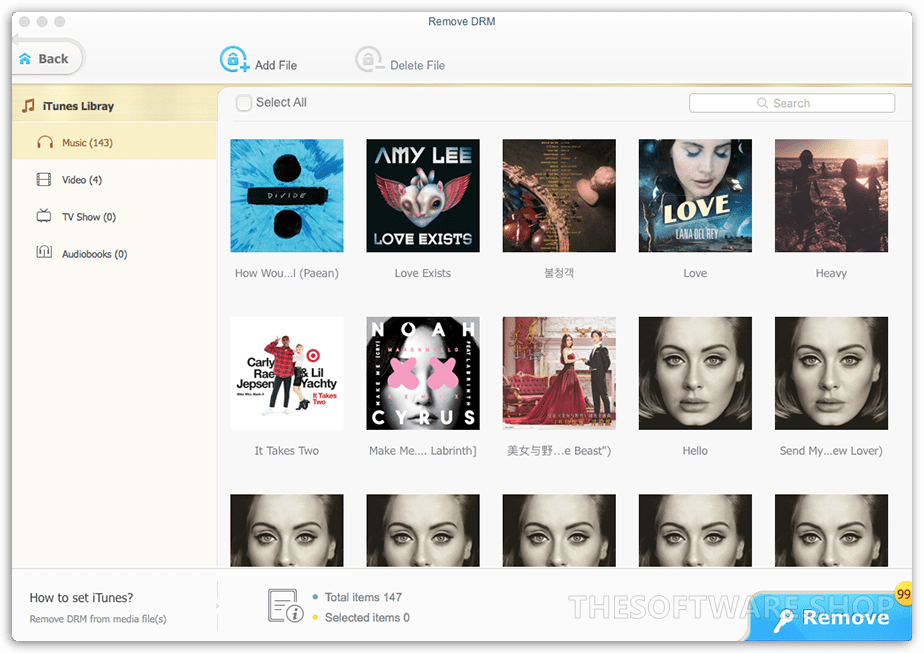Select the 불청객 album cover thumbnail

pos(559,196)
